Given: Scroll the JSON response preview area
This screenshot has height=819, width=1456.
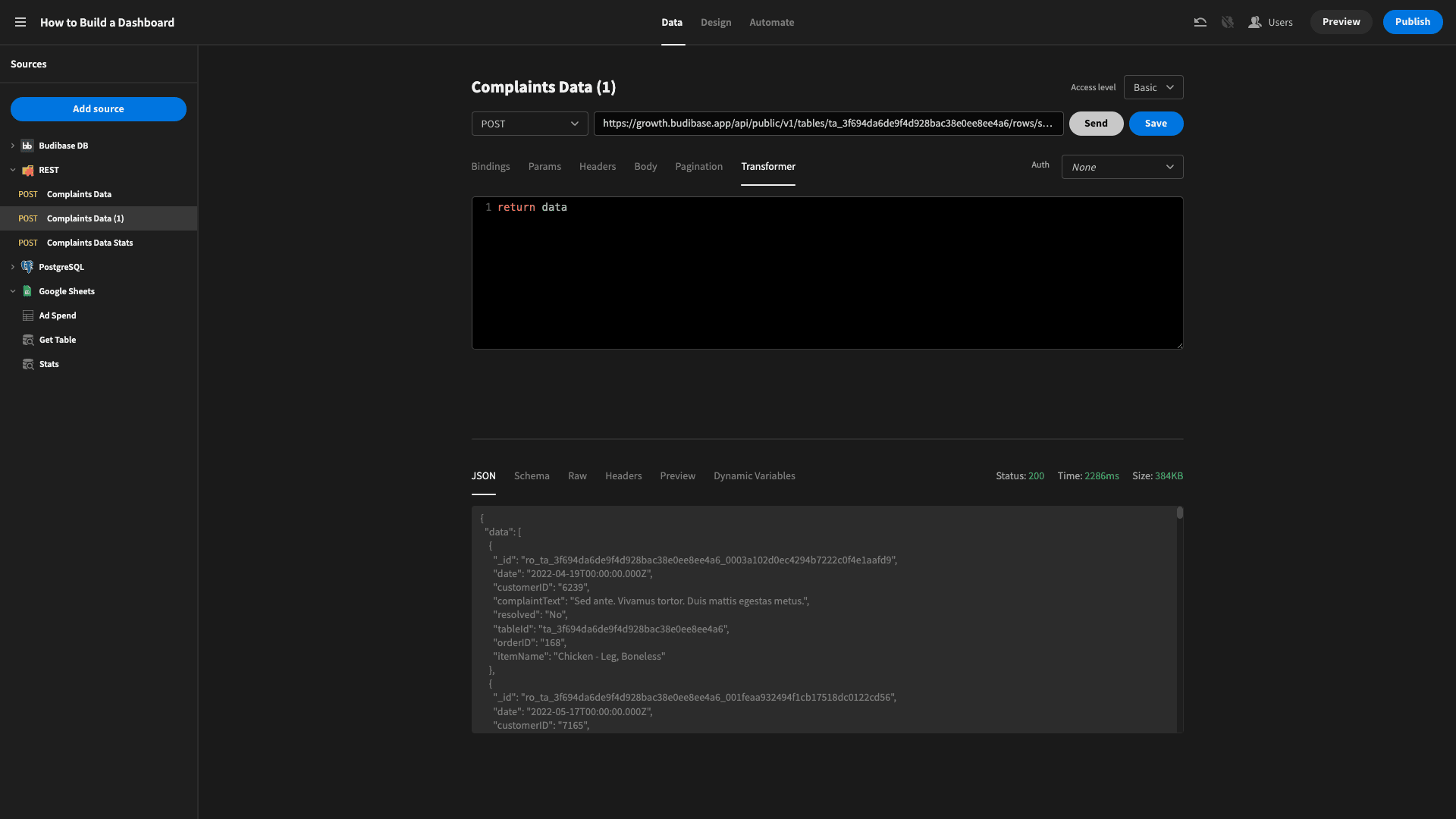Looking at the screenshot, I should tap(1179, 513).
